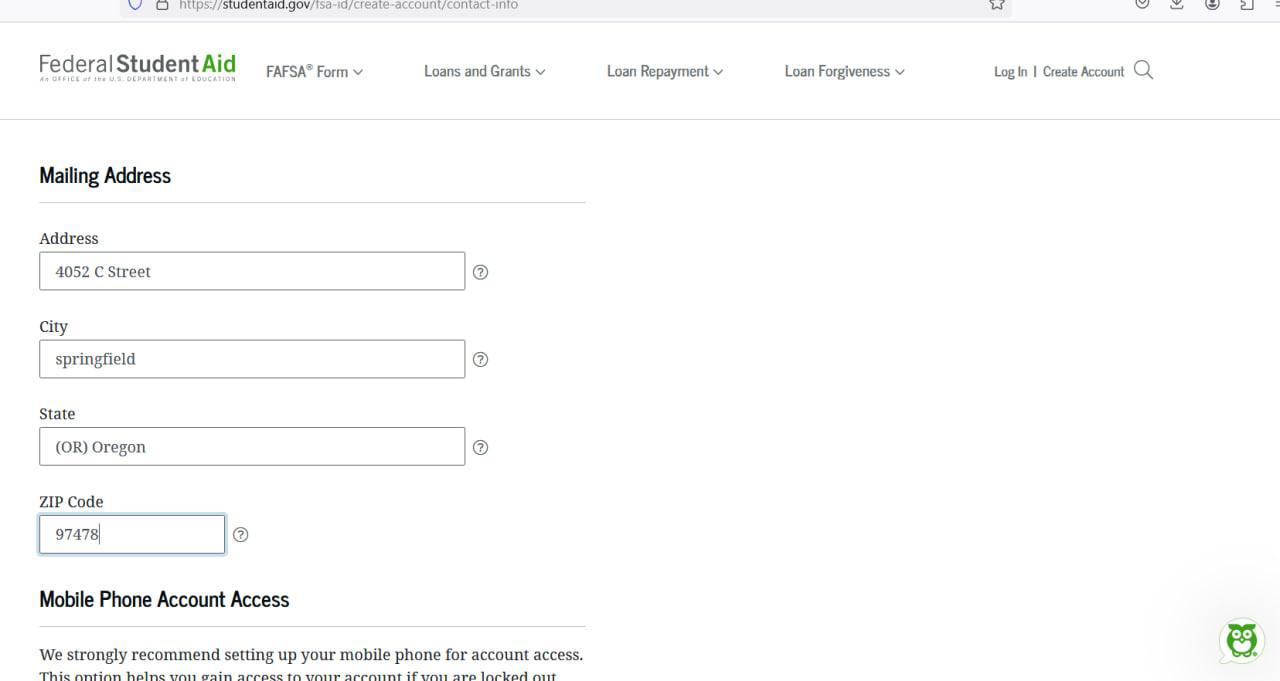Bookmark this page with star icon
Image resolution: width=1280 pixels, height=681 pixels.
coord(996,5)
